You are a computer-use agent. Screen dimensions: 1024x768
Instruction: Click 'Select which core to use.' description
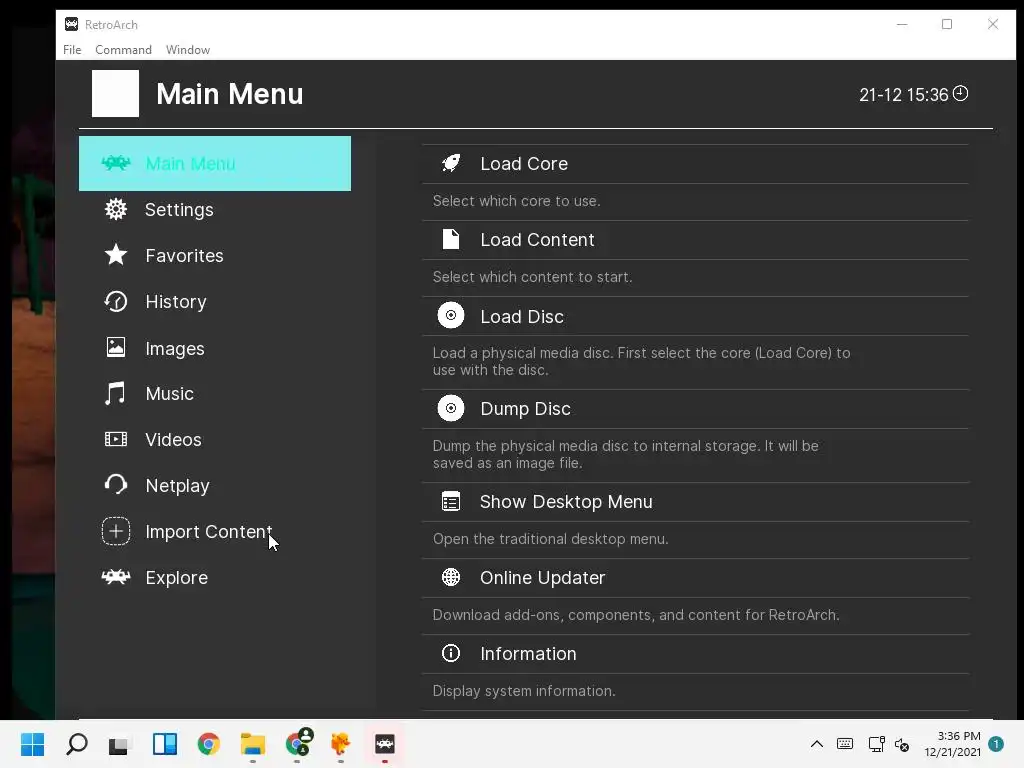point(516,201)
